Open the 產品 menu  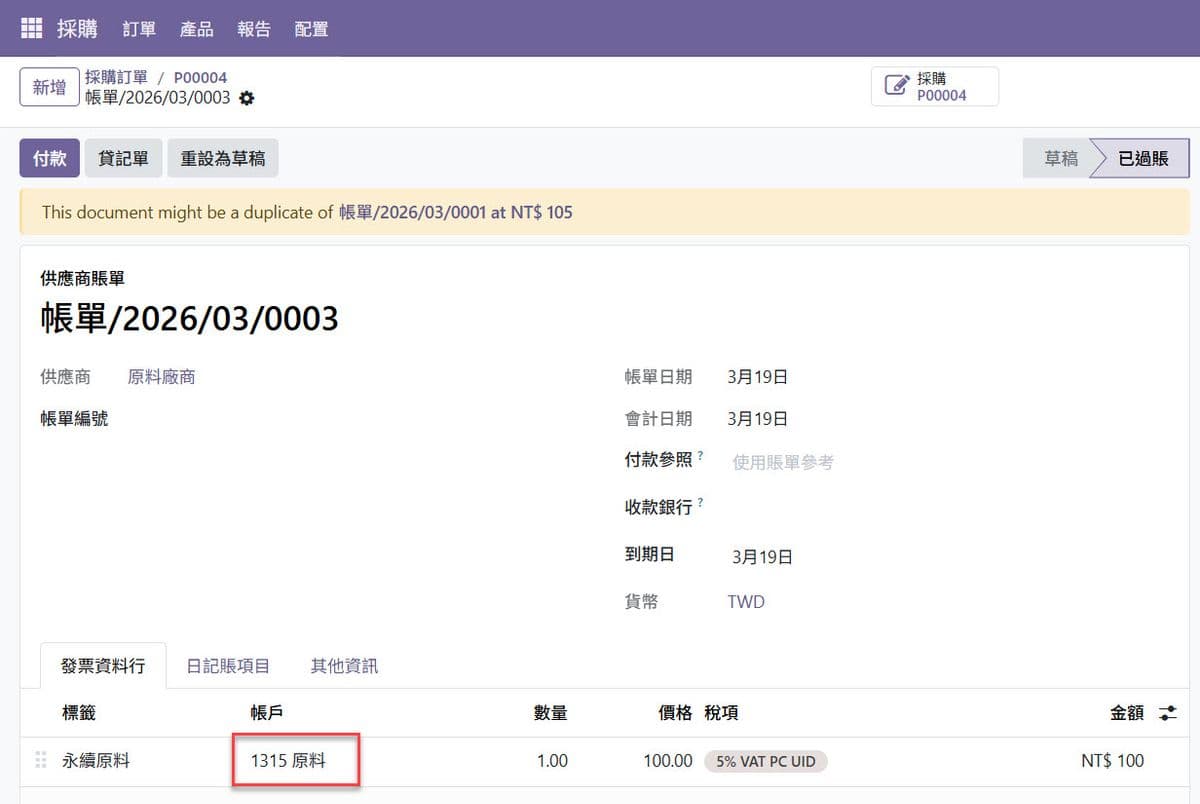pos(196,29)
